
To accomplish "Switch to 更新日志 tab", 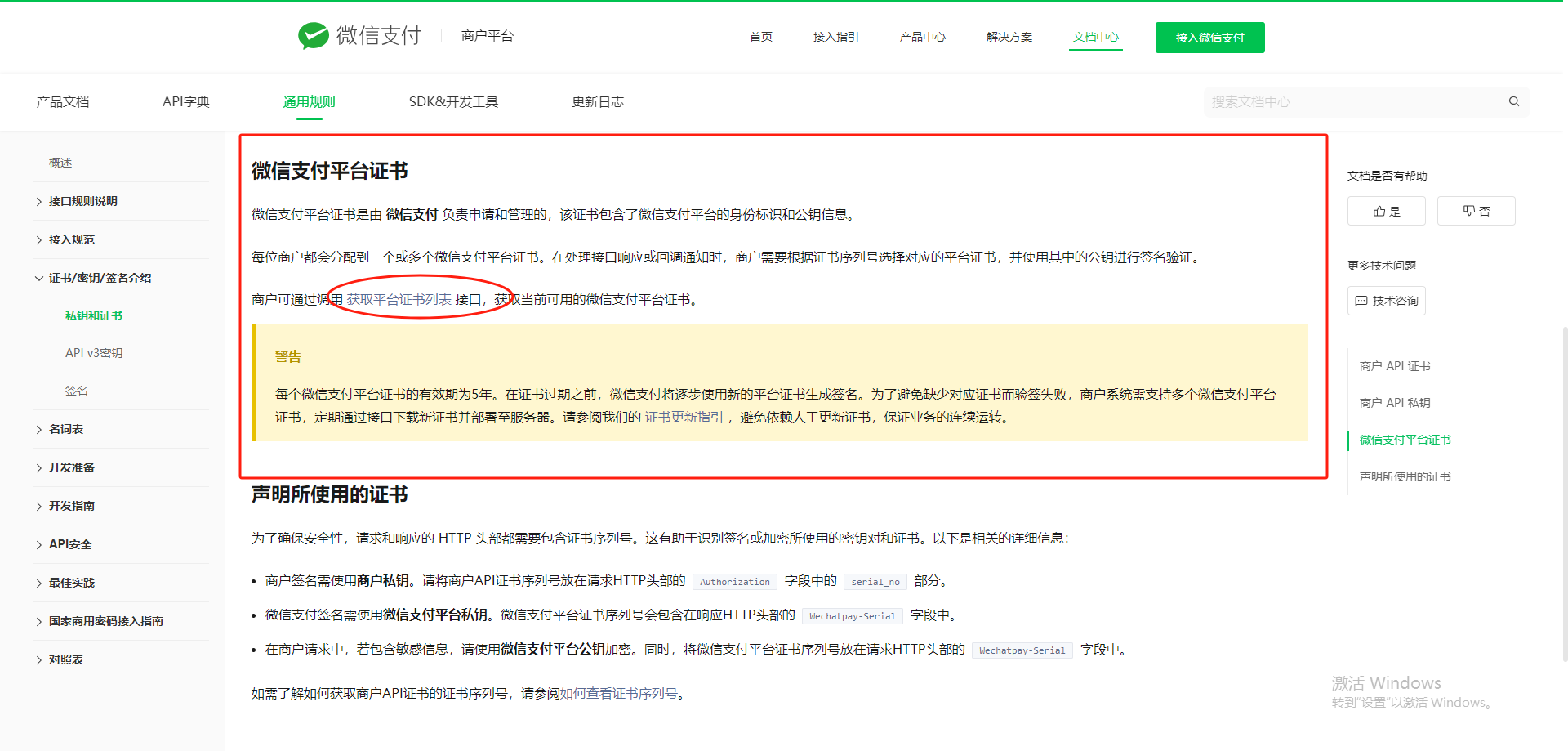I will click(598, 101).
